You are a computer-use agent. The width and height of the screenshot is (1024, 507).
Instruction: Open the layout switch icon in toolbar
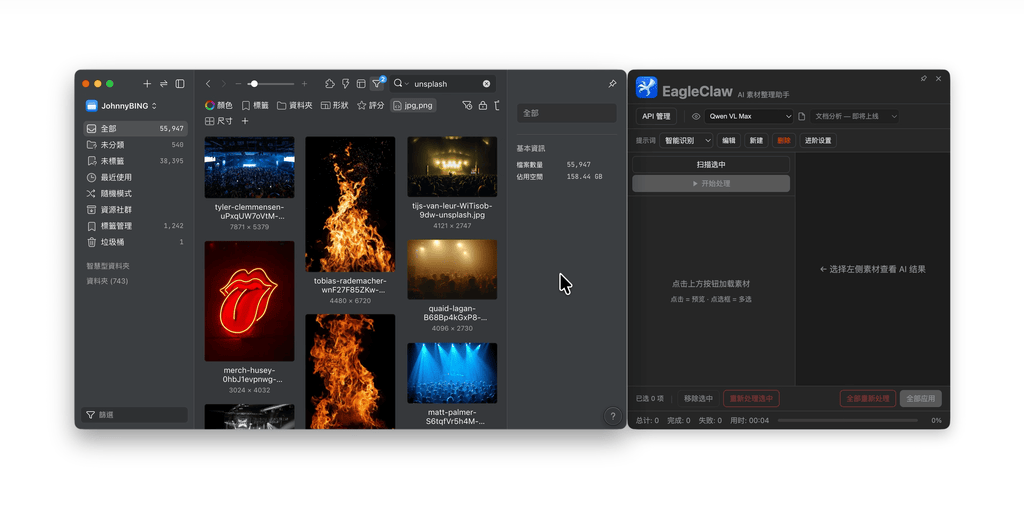click(x=360, y=84)
